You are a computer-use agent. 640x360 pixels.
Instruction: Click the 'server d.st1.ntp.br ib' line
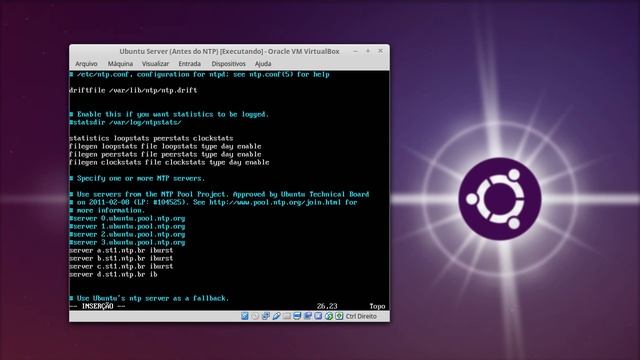click(x=113, y=274)
